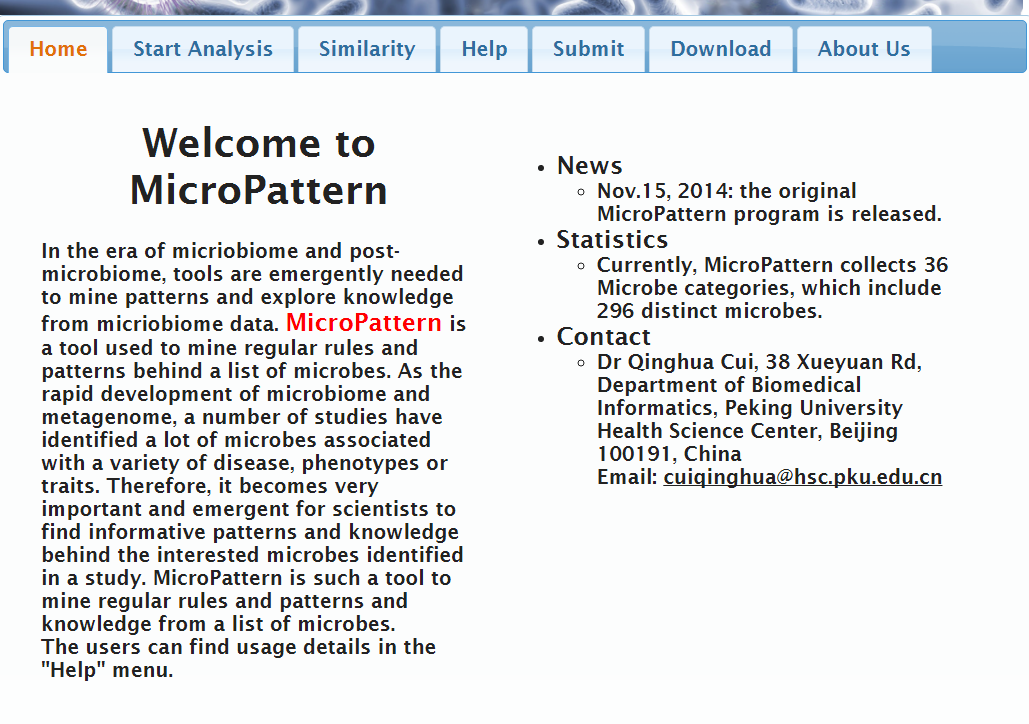
Task: Click the cuiqinghua@hsc.pku.edu.cn email link
Action: tap(803, 477)
